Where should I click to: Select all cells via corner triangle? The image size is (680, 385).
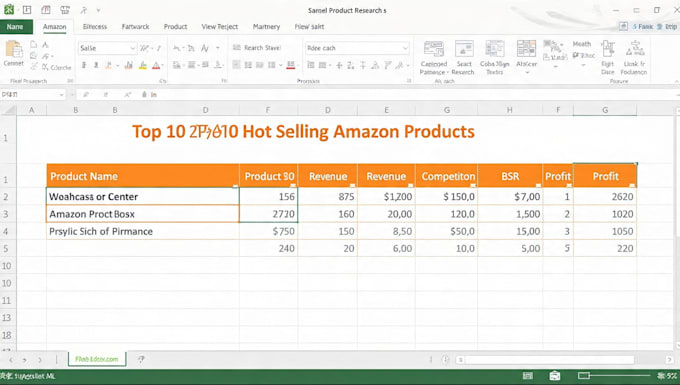coord(9,110)
